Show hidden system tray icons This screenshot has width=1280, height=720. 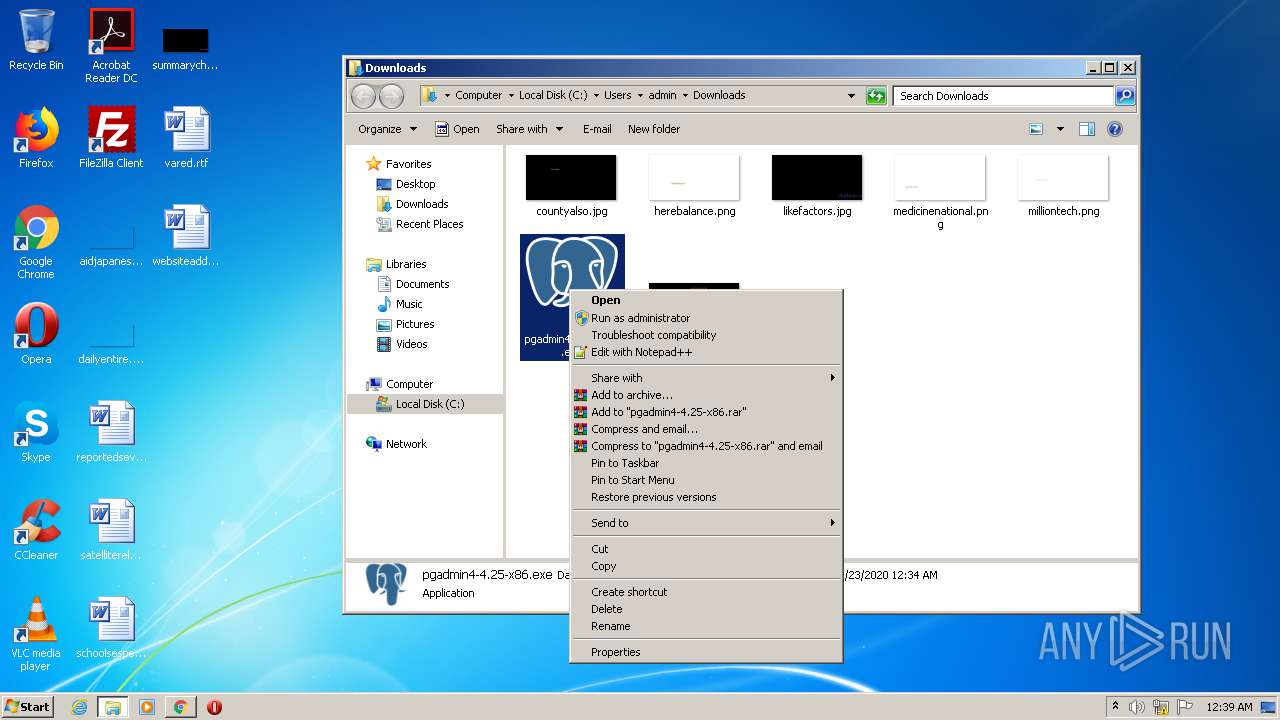(x=1115, y=707)
